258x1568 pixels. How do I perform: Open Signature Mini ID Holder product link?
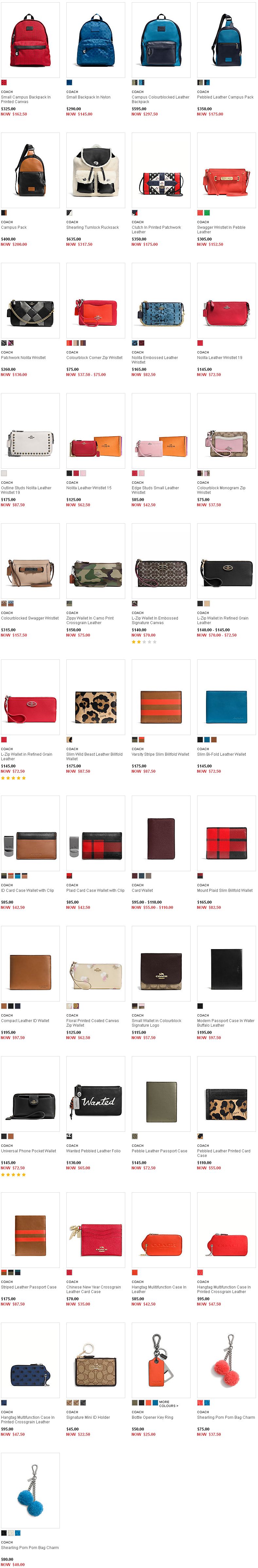click(88, 1417)
